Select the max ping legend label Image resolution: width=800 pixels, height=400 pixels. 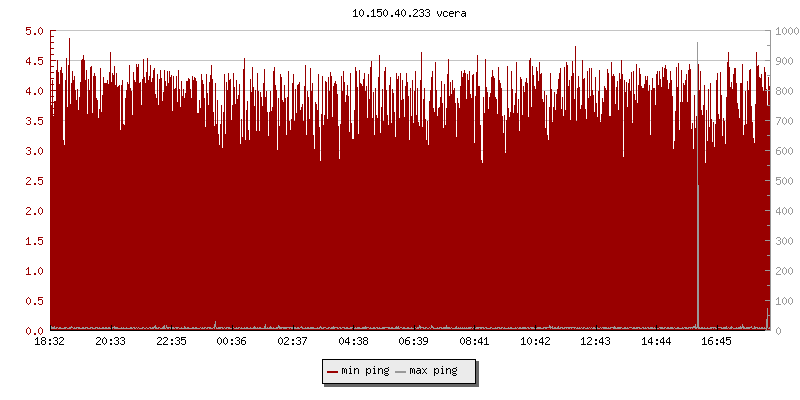click(x=433, y=371)
